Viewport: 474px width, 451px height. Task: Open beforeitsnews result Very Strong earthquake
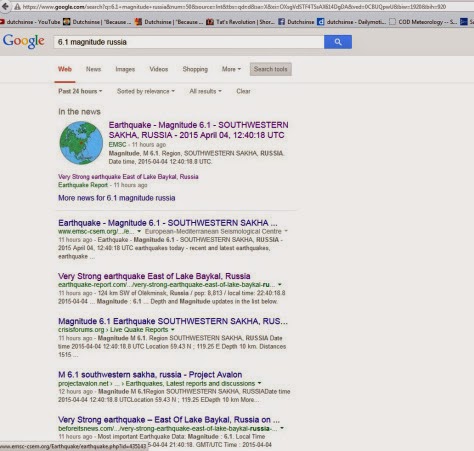pos(169,419)
